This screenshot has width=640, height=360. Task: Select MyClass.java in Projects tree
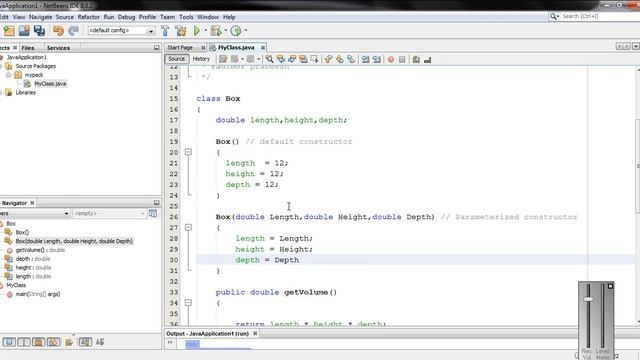point(50,84)
